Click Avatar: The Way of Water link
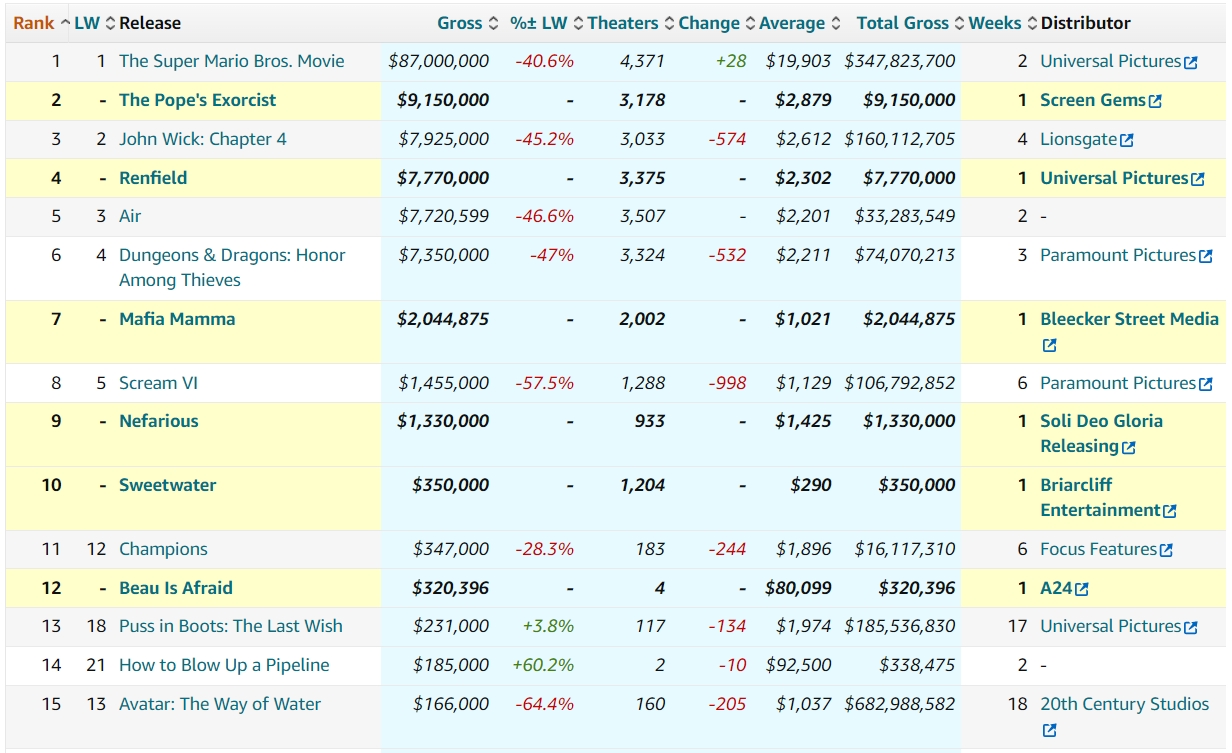 tap(220, 704)
